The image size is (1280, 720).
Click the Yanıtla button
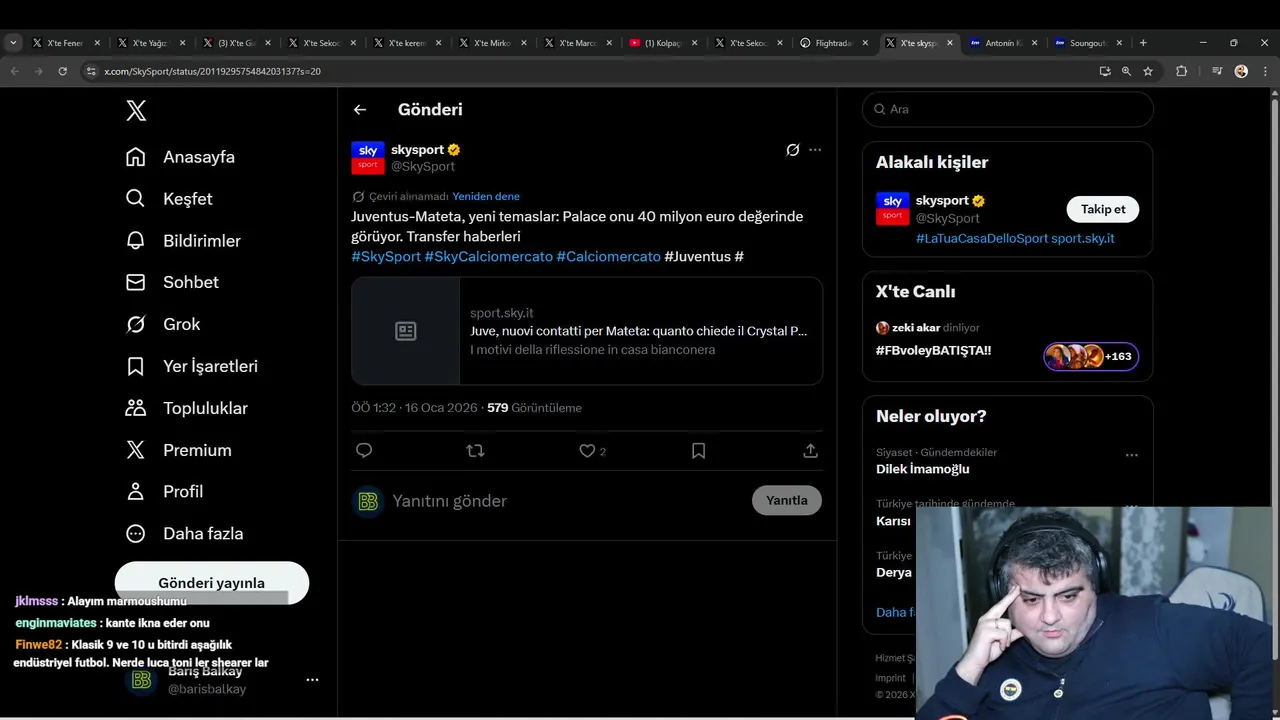click(x=787, y=500)
